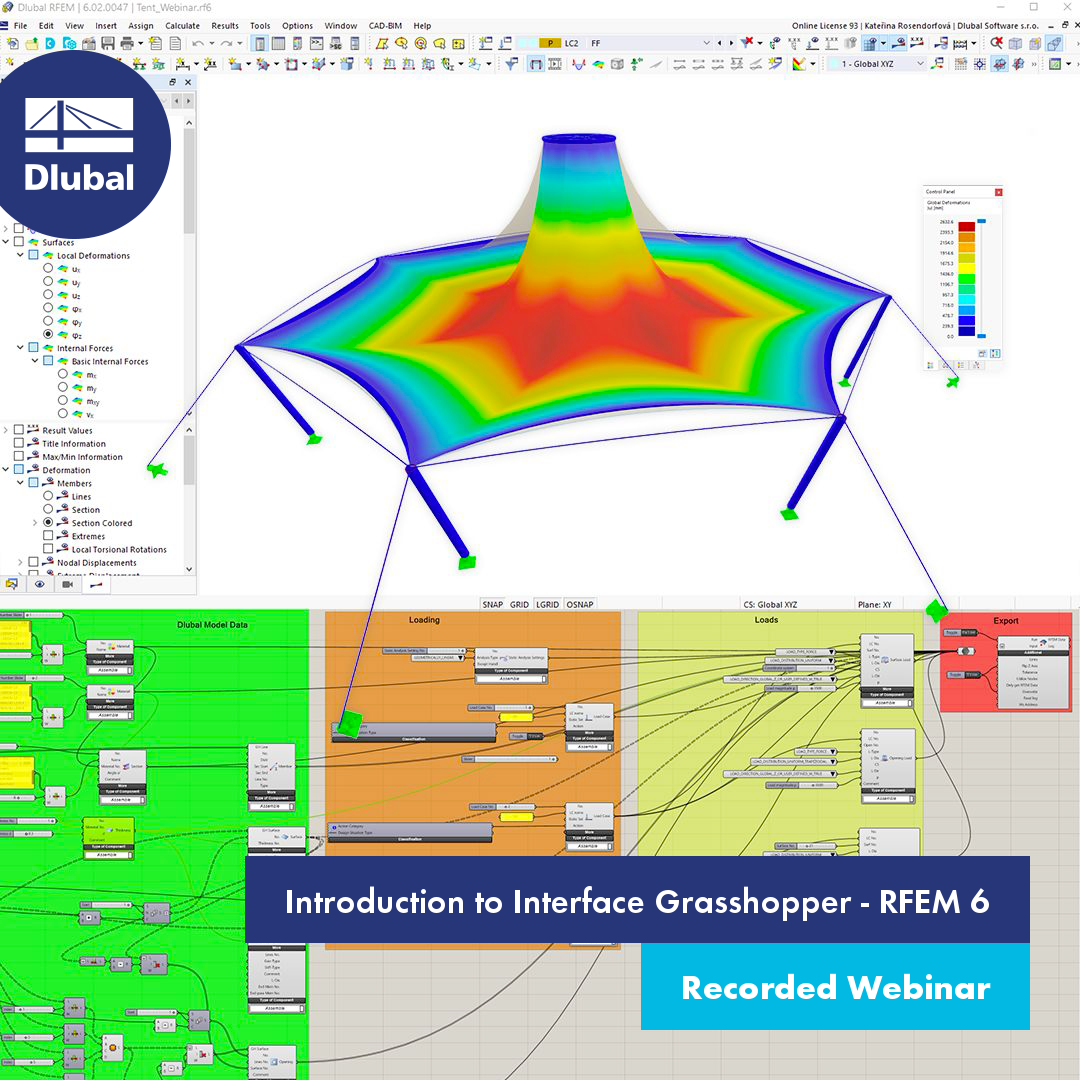
Task: Select the eye visibility tab below the navigator
Action: [x=40, y=584]
